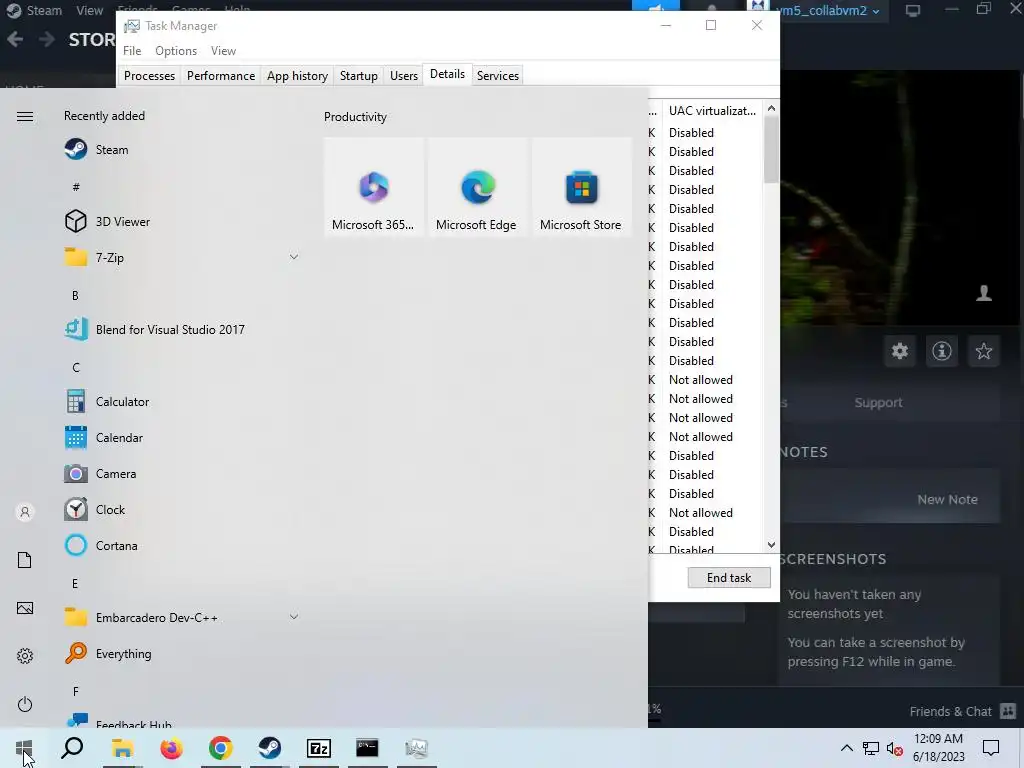Open the Steam menu in Steam window
This screenshot has height=768, width=1024.
coord(44,10)
